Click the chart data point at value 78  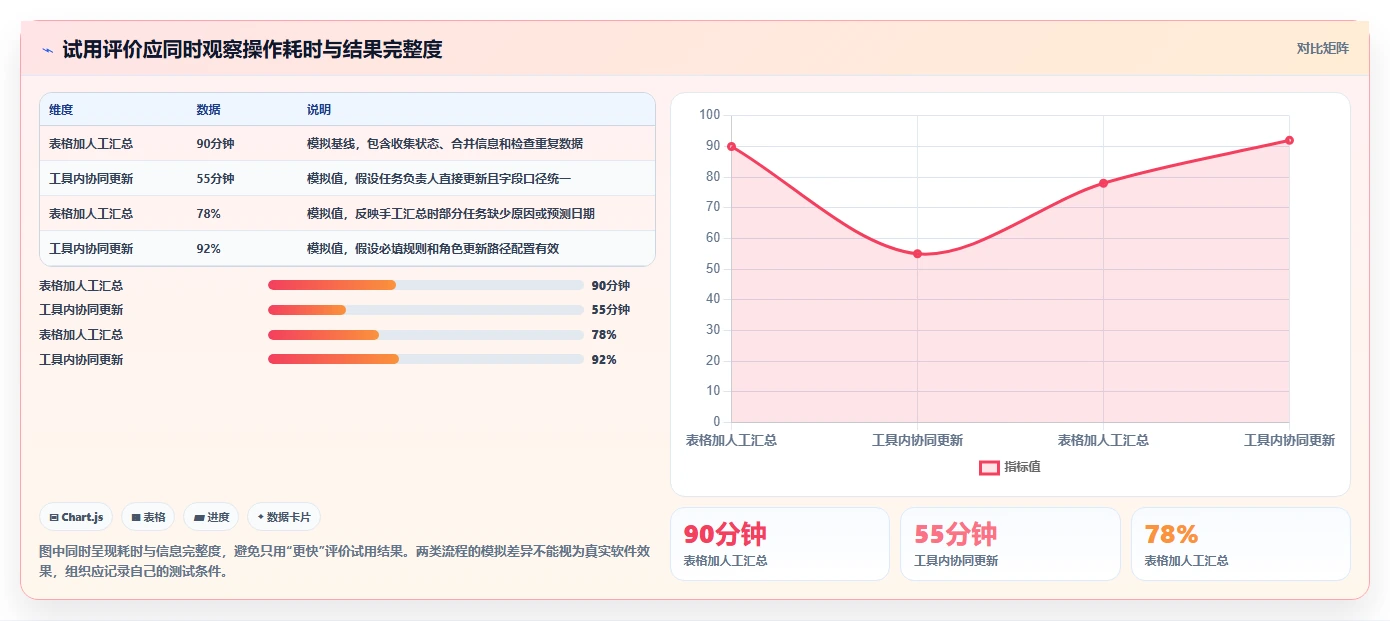point(1103,183)
